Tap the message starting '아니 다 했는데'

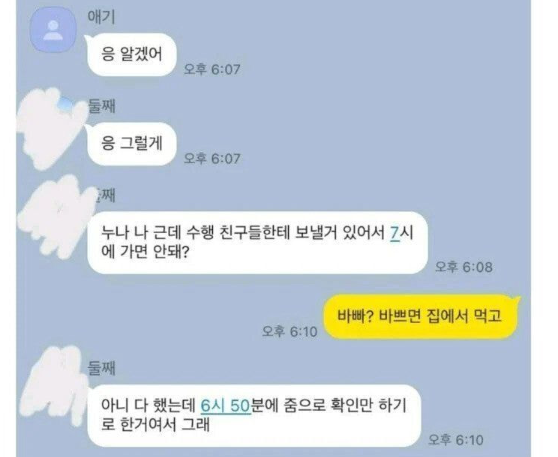254,415
